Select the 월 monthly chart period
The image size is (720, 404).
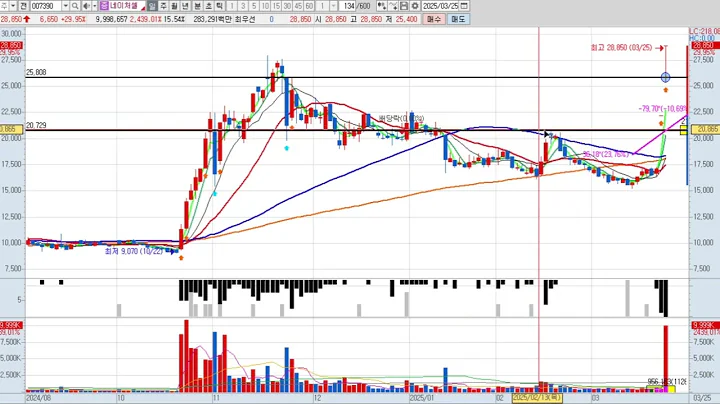coord(174,6)
